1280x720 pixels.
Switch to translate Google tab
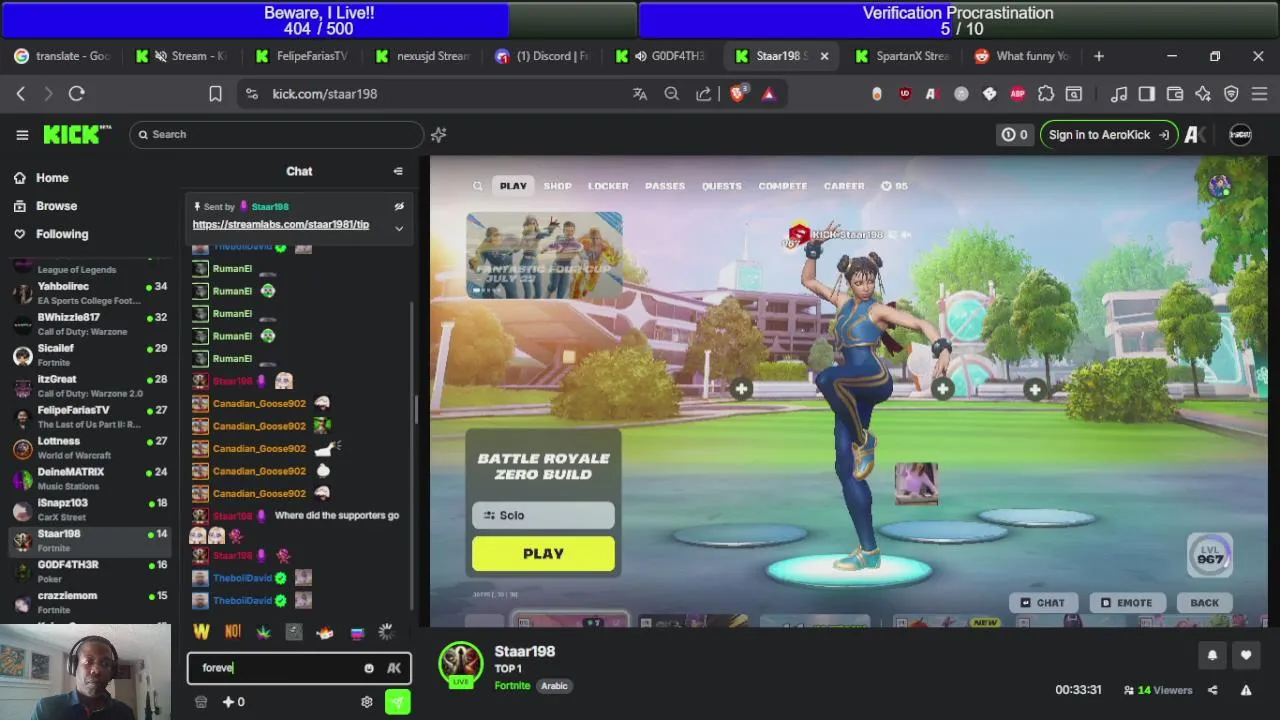tap(63, 56)
